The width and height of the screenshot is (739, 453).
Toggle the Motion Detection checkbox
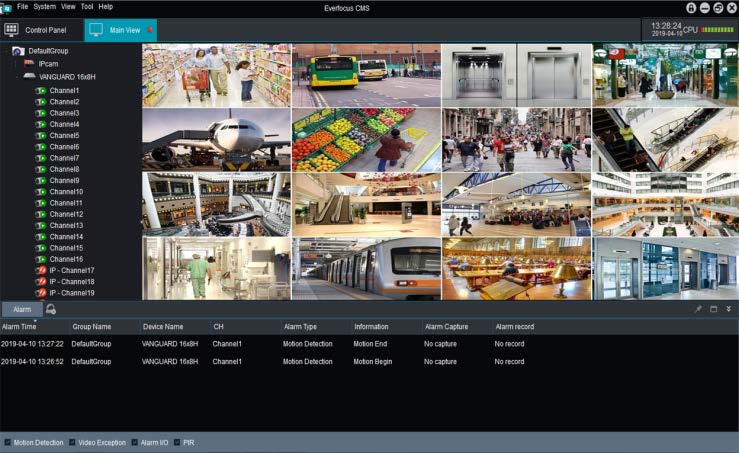click(7, 443)
